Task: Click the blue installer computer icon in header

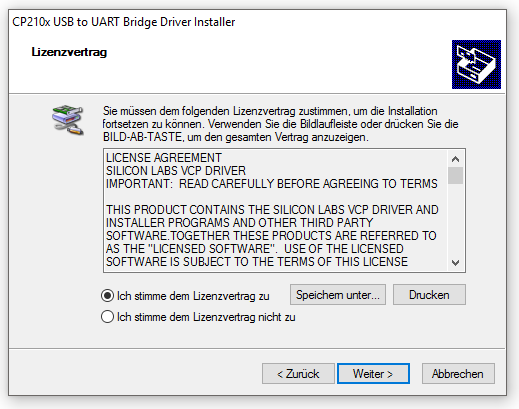Action: click(x=476, y=64)
